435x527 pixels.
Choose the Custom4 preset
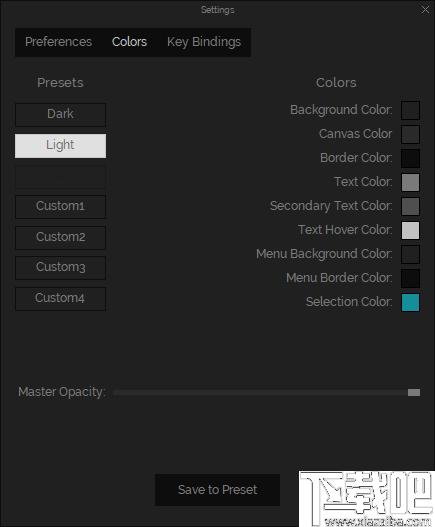(x=61, y=298)
